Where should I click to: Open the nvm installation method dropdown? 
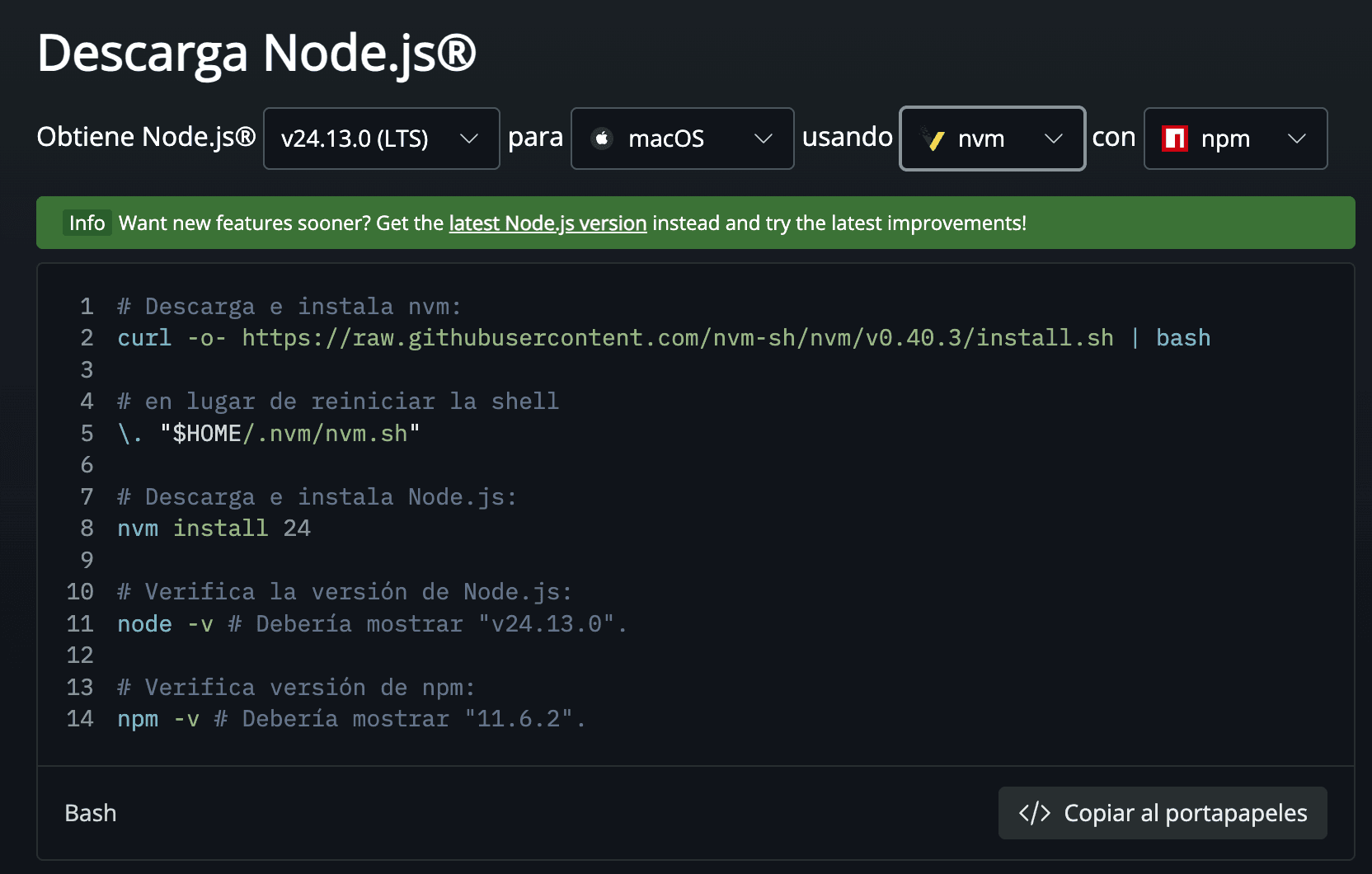coord(992,139)
